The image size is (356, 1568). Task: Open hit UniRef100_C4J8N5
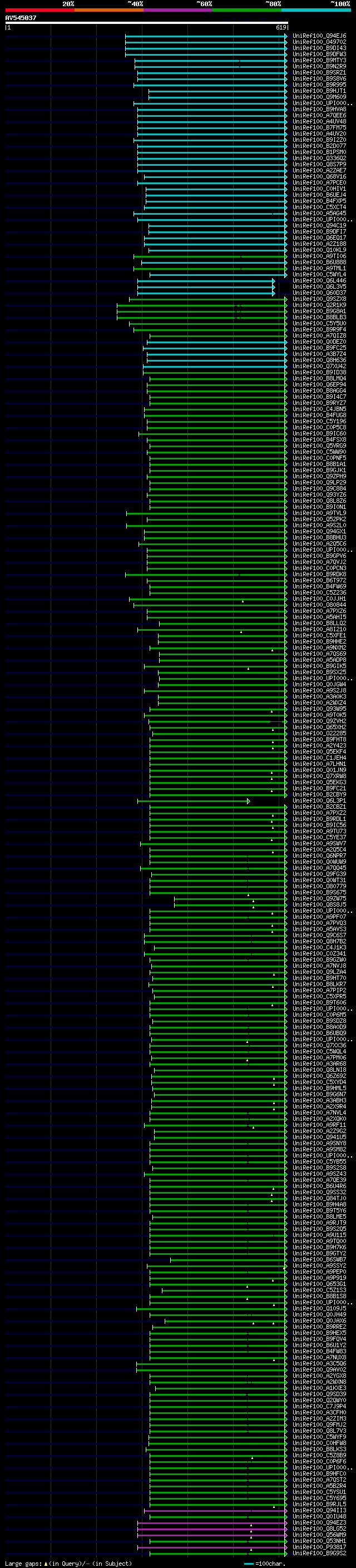319,409
